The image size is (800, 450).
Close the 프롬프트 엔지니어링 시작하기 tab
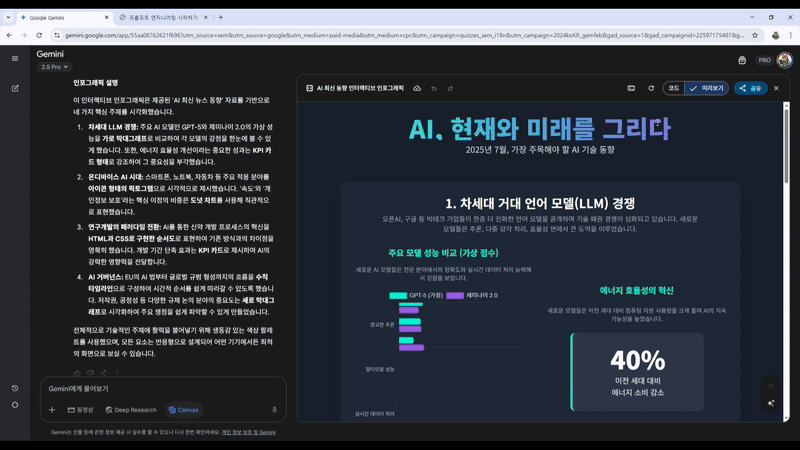click(206, 17)
